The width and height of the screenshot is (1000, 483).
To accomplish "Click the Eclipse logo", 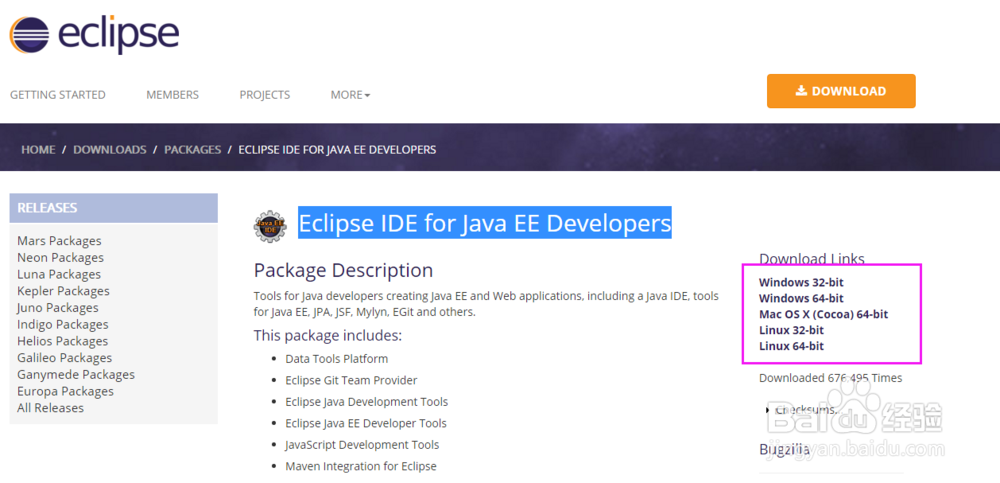I will pyautogui.click(x=94, y=34).
